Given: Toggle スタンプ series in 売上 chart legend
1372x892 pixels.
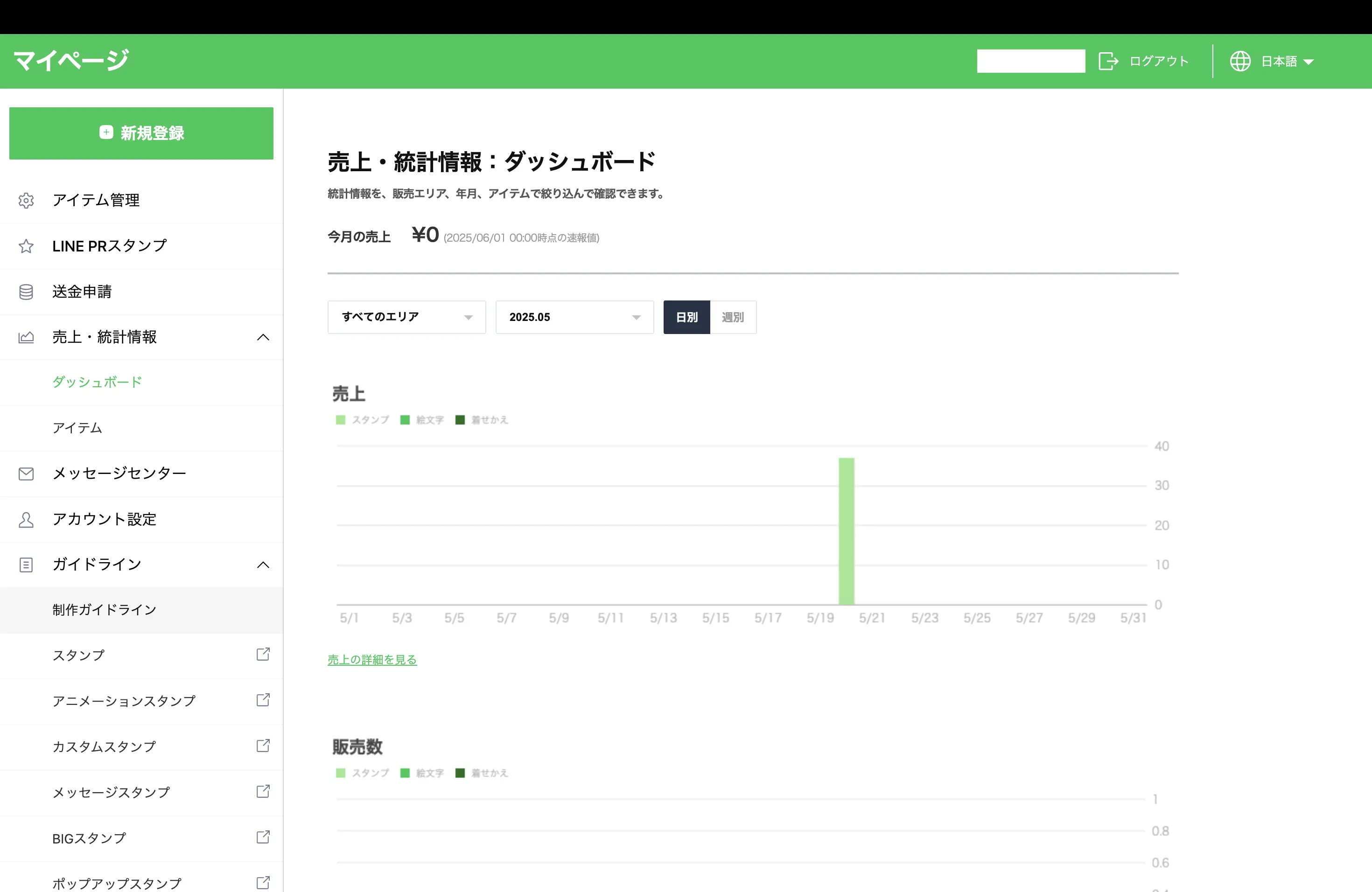Looking at the screenshot, I should [x=363, y=419].
